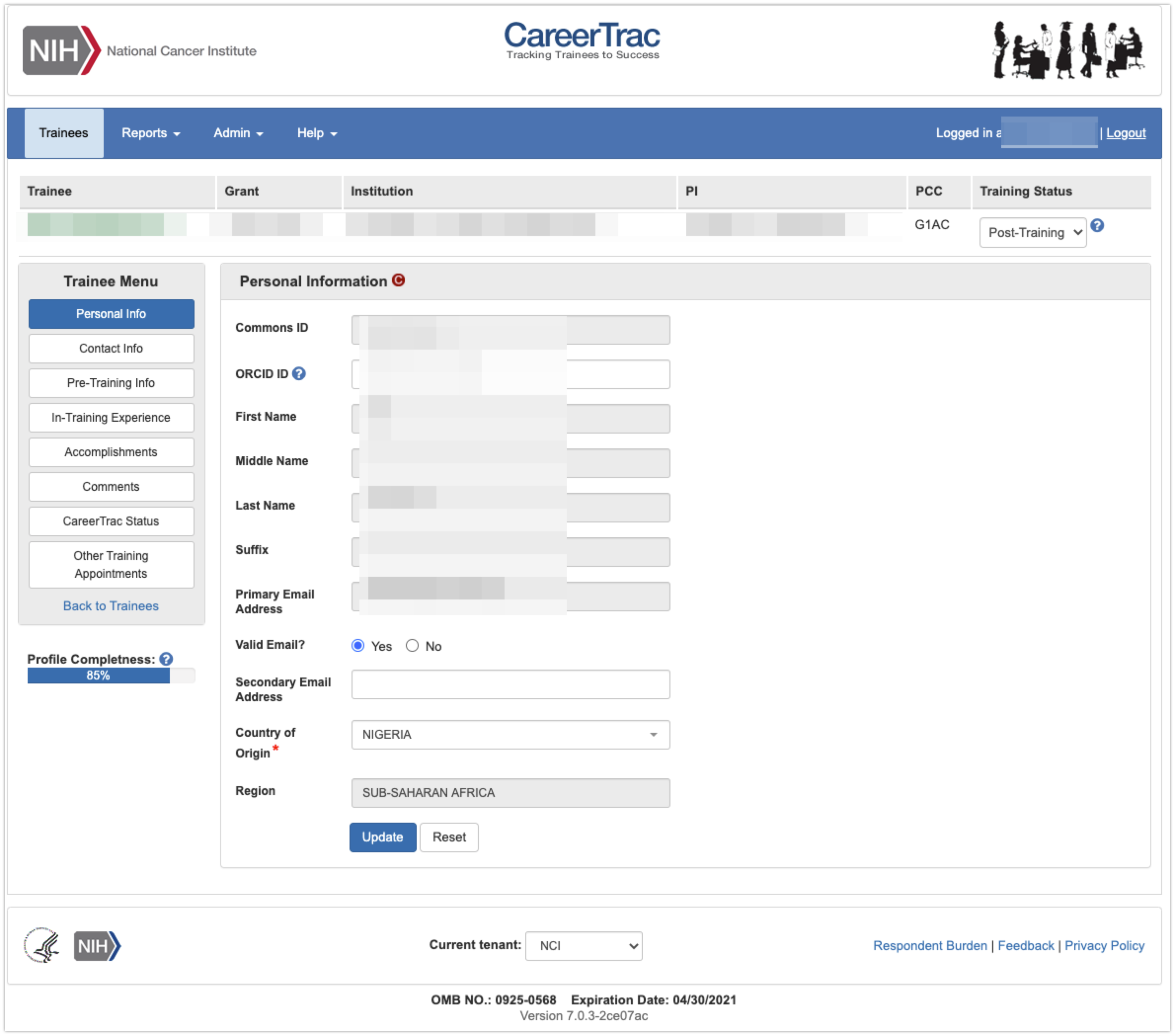
Task: Open the Admin menu
Action: point(238,133)
